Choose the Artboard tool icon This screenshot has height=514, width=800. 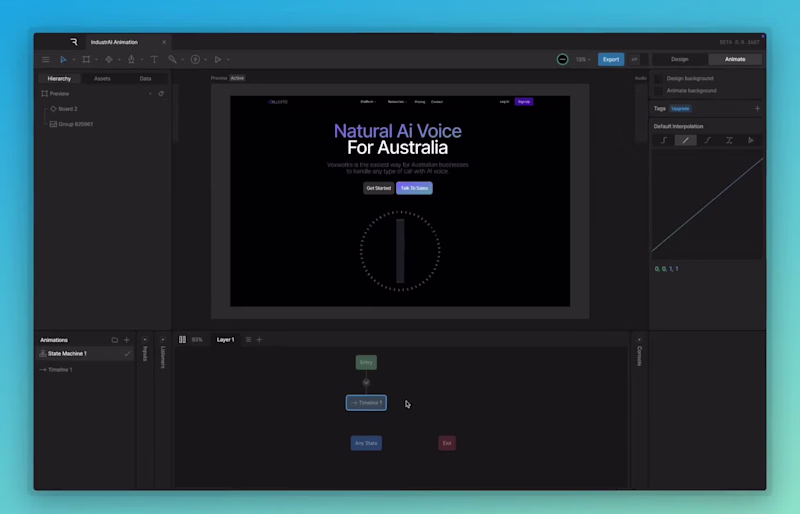click(86, 60)
